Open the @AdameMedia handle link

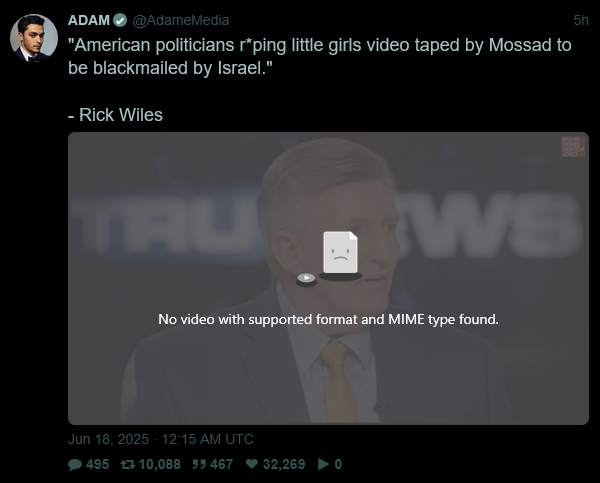[181, 20]
